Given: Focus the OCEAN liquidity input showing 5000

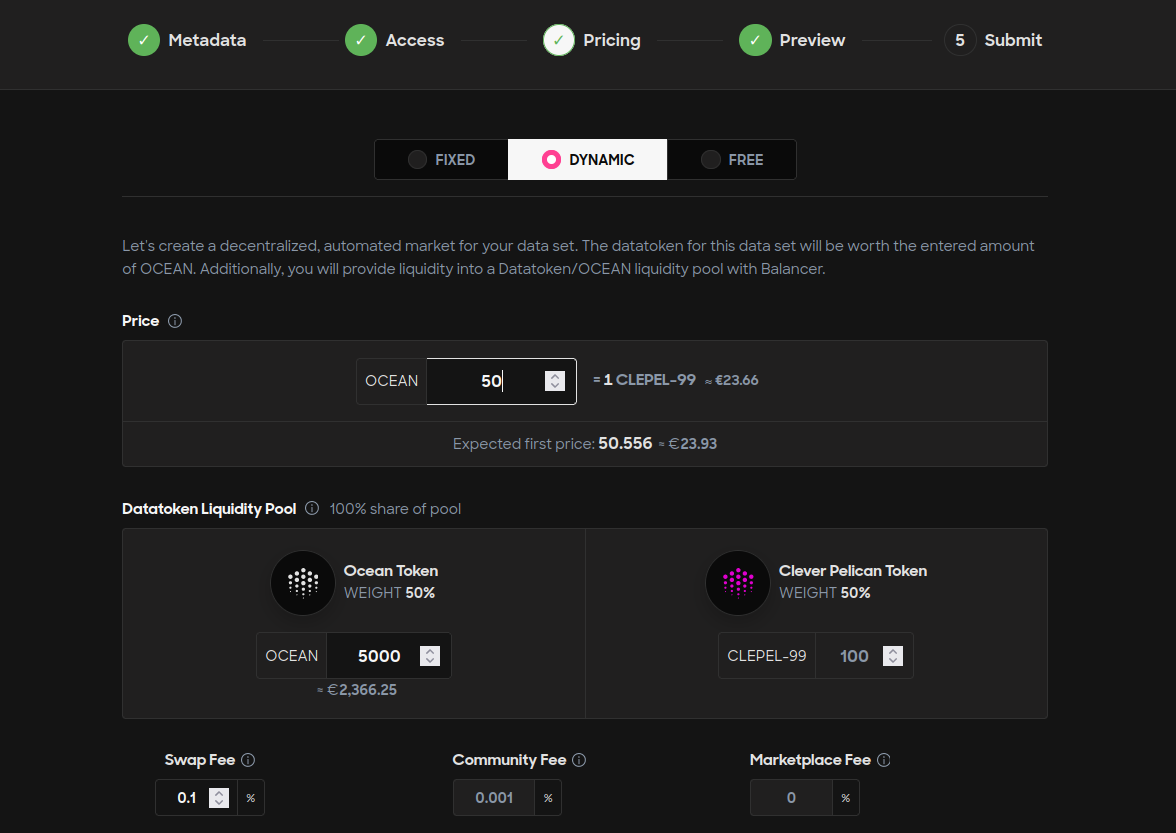Looking at the screenshot, I should 388,655.
